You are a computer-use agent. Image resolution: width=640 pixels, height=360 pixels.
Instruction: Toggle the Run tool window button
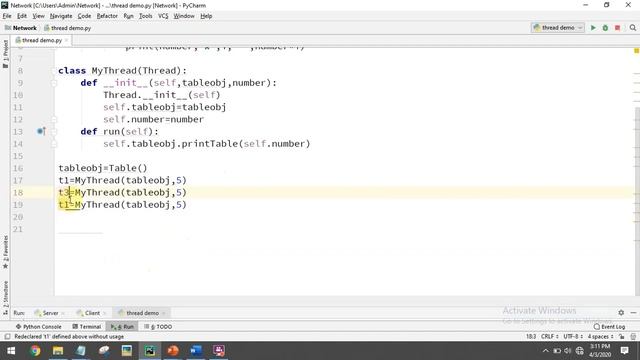122,327
